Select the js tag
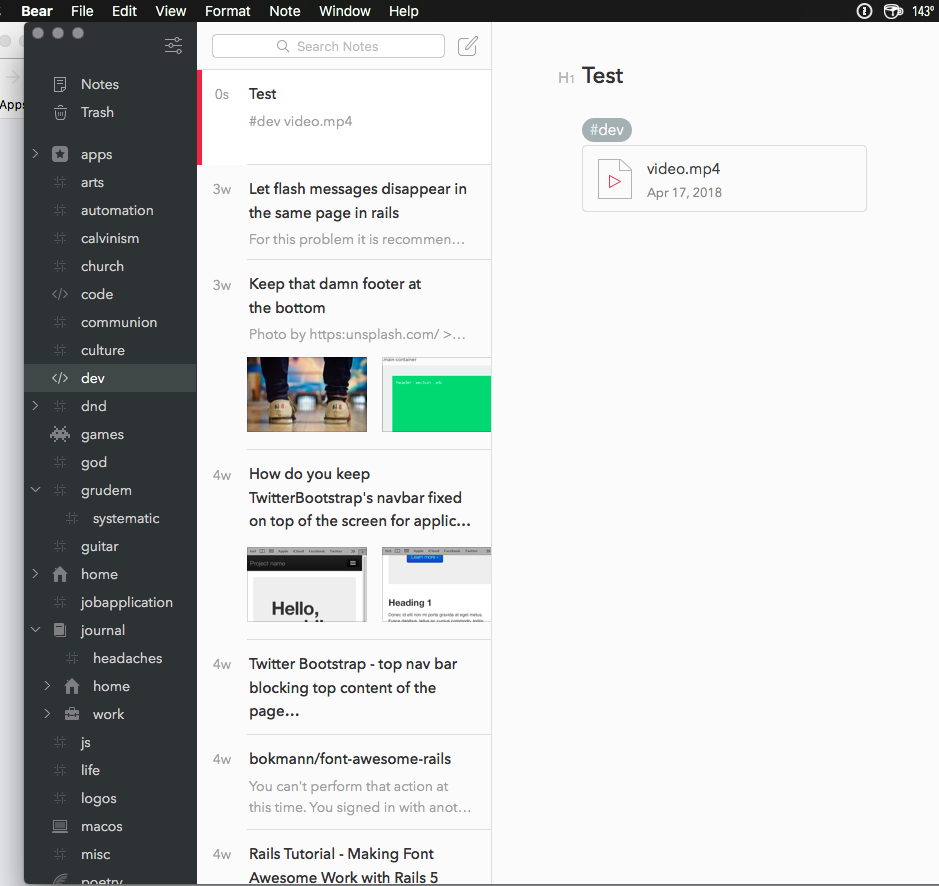 pos(86,742)
